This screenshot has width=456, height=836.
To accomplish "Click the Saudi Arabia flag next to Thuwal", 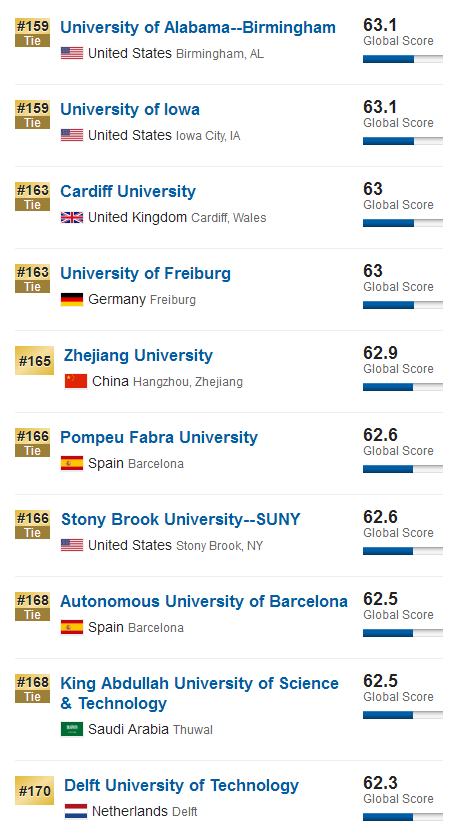I will pos(72,729).
